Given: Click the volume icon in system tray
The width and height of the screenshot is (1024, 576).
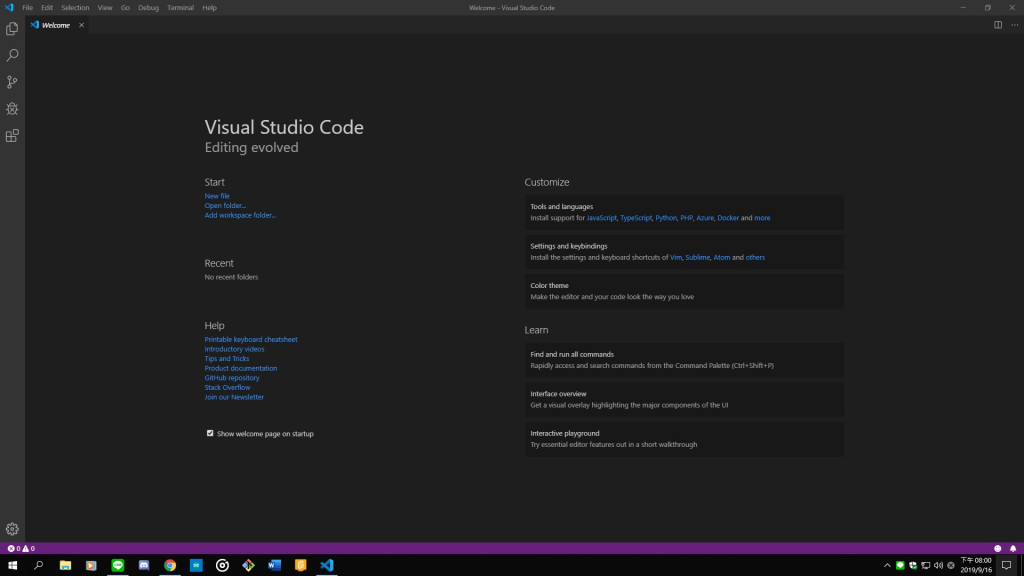Looking at the screenshot, I should (x=938, y=566).
